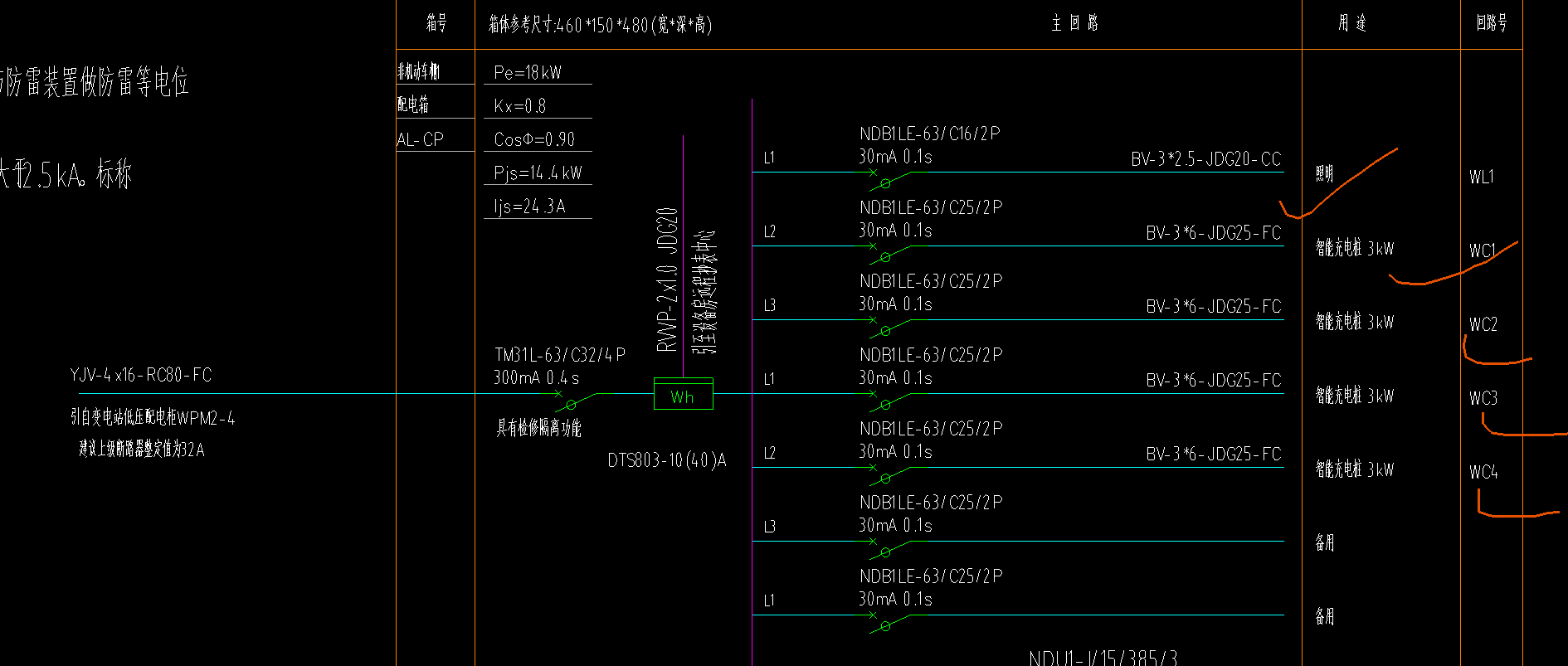Select the 箱体参考尺寸 460*150*480 header text
This screenshot has width=1568, height=666.
coord(600,25)
